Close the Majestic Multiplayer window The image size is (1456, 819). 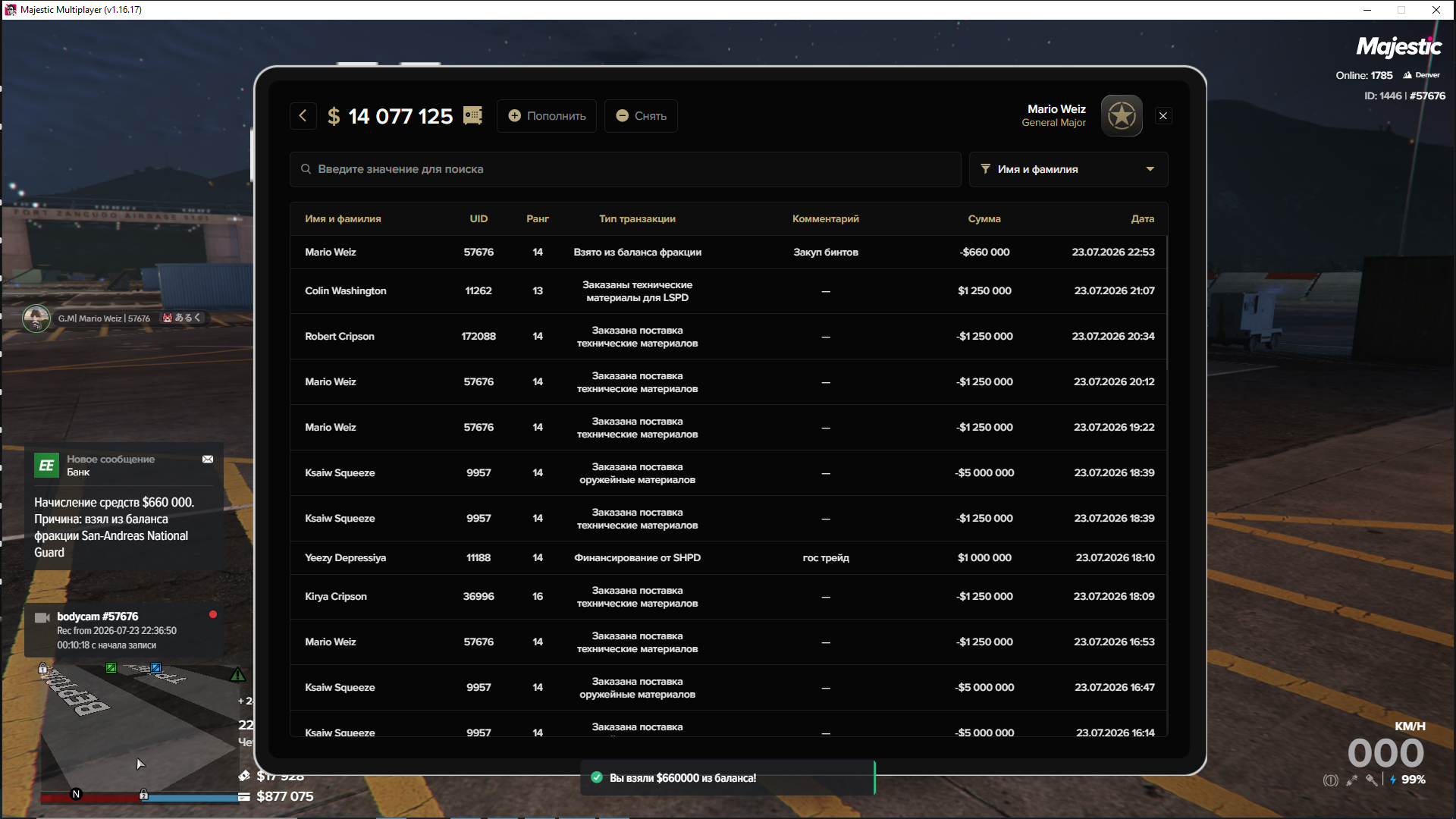1436,10
